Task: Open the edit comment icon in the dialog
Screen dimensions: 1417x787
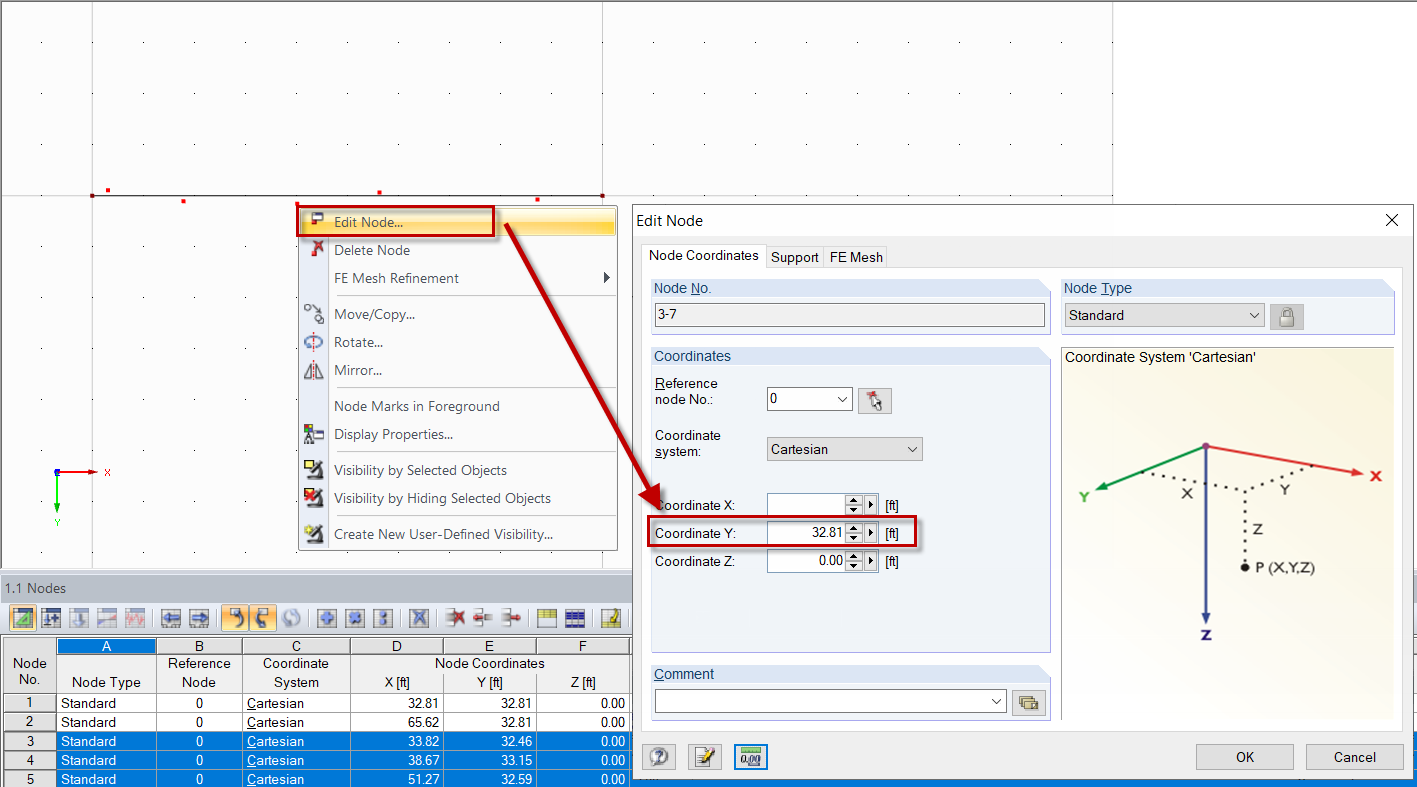Action: (x=1028, y=702)
